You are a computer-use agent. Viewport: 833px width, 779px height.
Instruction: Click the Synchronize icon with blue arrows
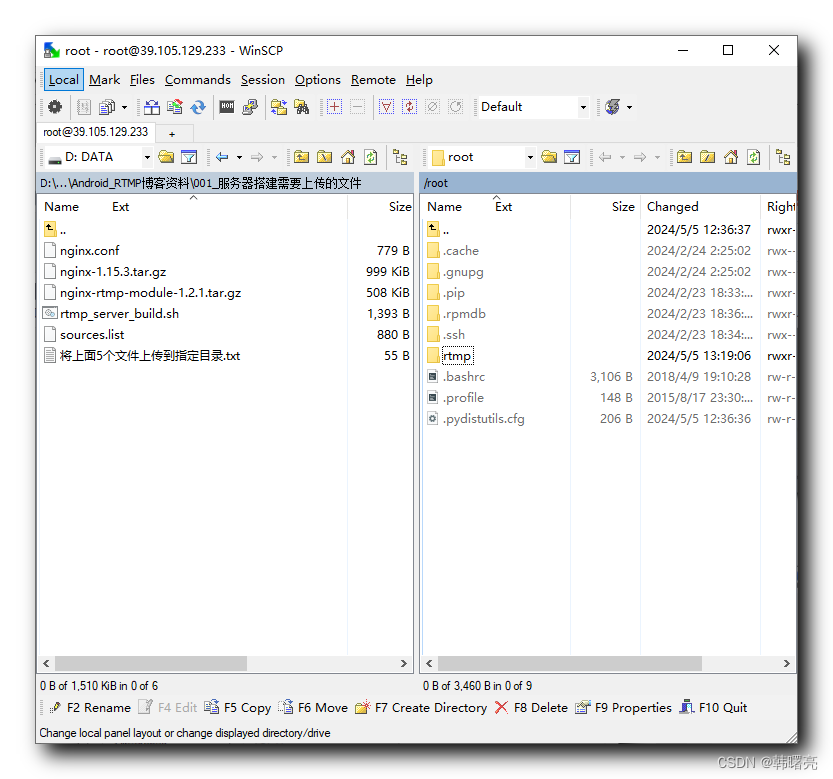pyautogui.click(x=198, y=107)
